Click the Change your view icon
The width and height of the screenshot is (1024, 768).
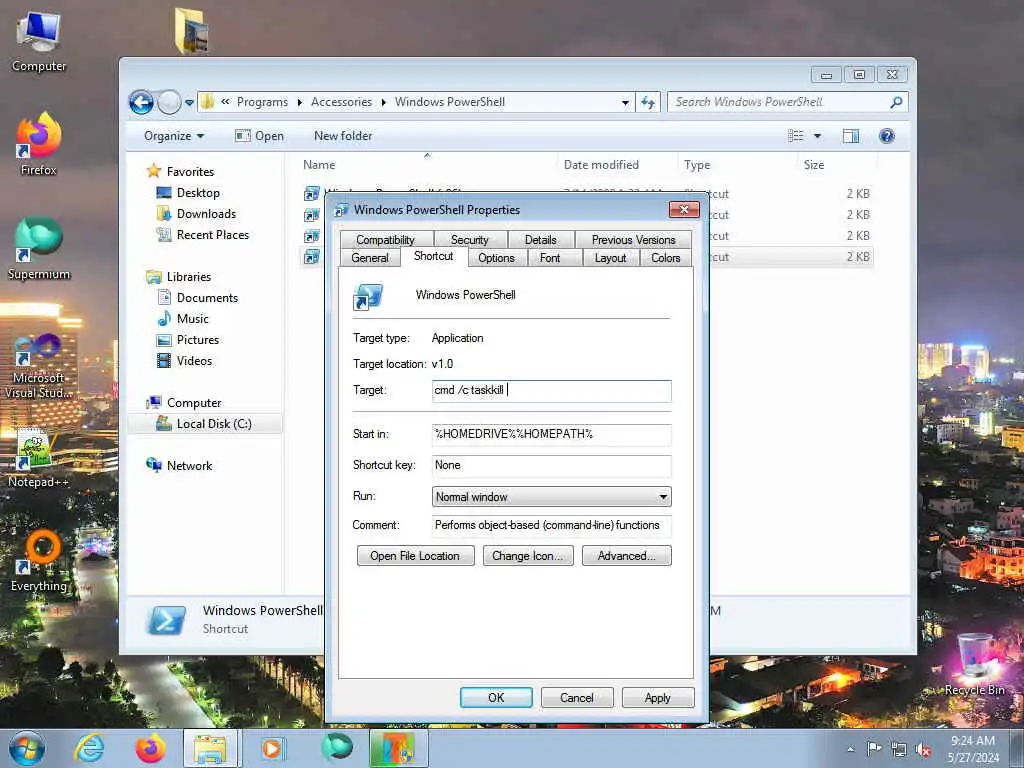coord(795,136)
